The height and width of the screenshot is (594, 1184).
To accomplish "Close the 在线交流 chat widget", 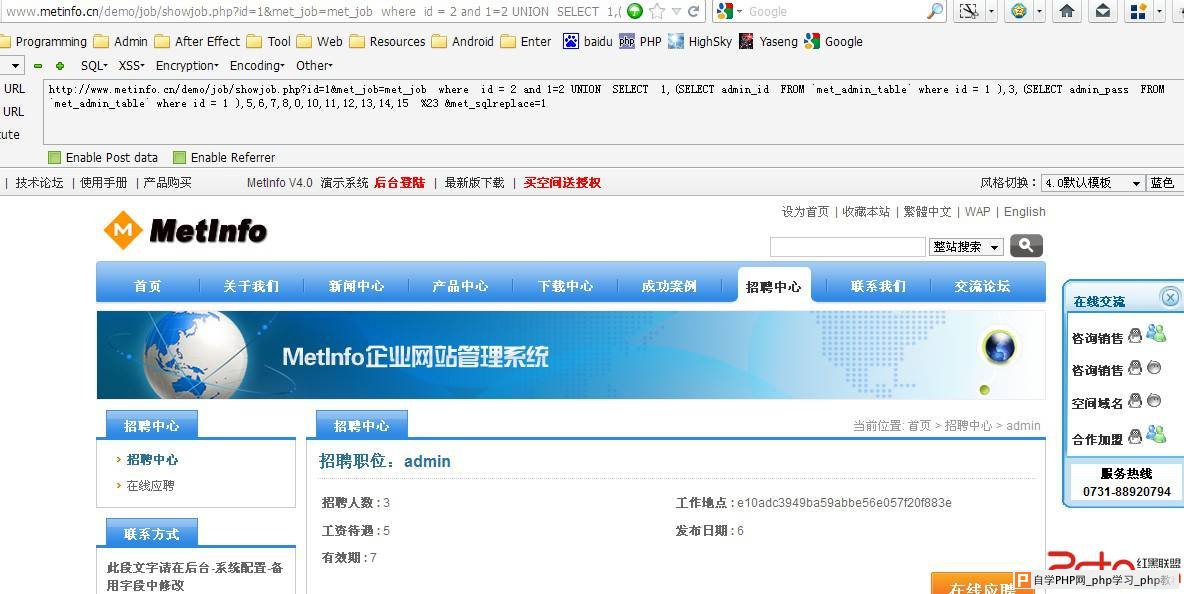I will coord(1170,297).
